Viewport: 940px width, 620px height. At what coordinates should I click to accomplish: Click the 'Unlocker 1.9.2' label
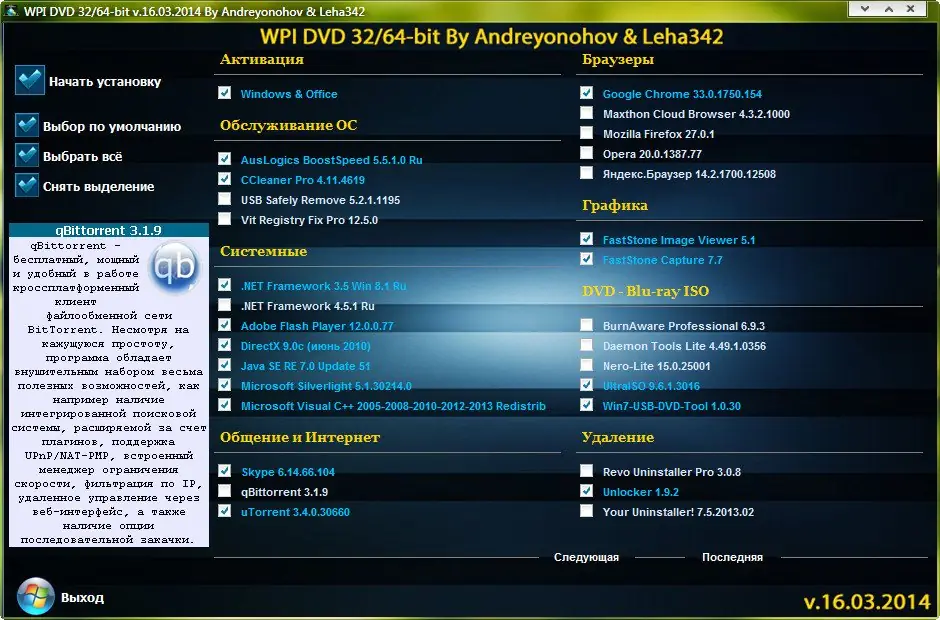(640, 492)
